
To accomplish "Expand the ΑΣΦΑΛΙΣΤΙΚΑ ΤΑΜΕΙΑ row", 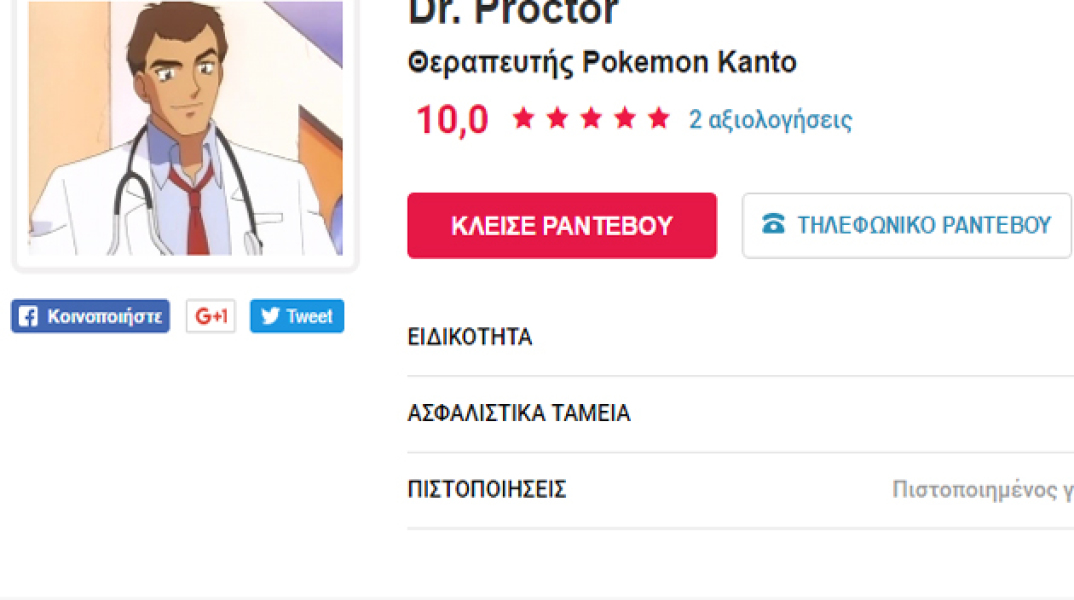I will click(519, 413).
